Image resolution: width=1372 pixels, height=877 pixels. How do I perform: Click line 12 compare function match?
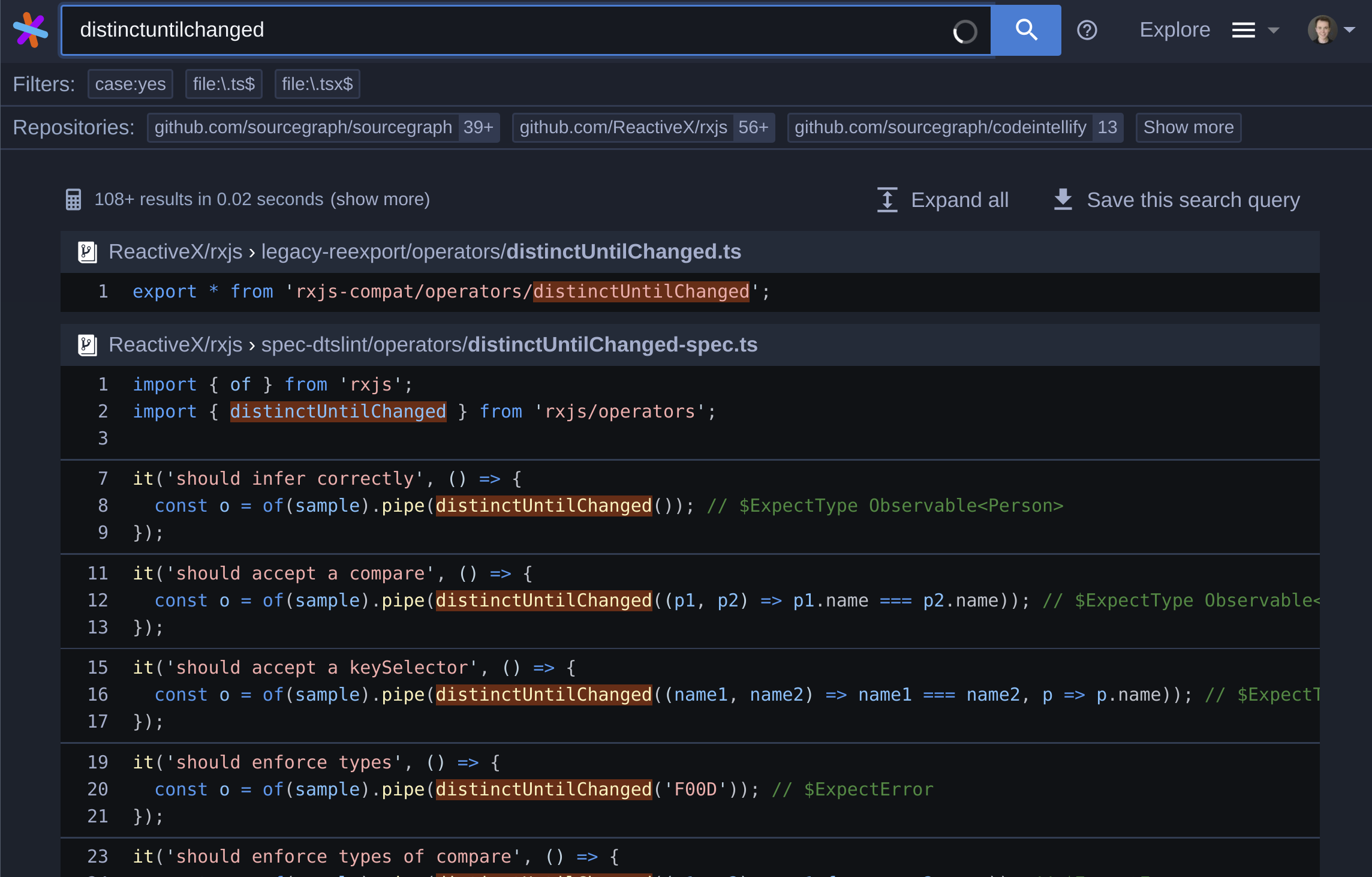(543, 601)
